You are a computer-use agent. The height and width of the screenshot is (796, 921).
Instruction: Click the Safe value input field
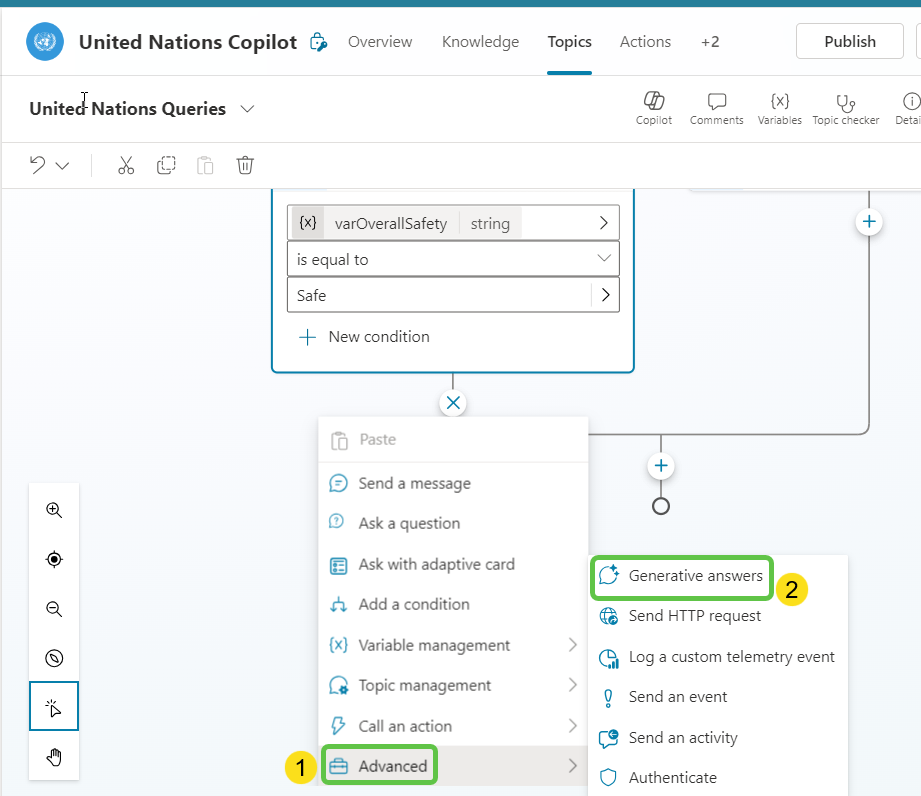click(x=440, y=295)
